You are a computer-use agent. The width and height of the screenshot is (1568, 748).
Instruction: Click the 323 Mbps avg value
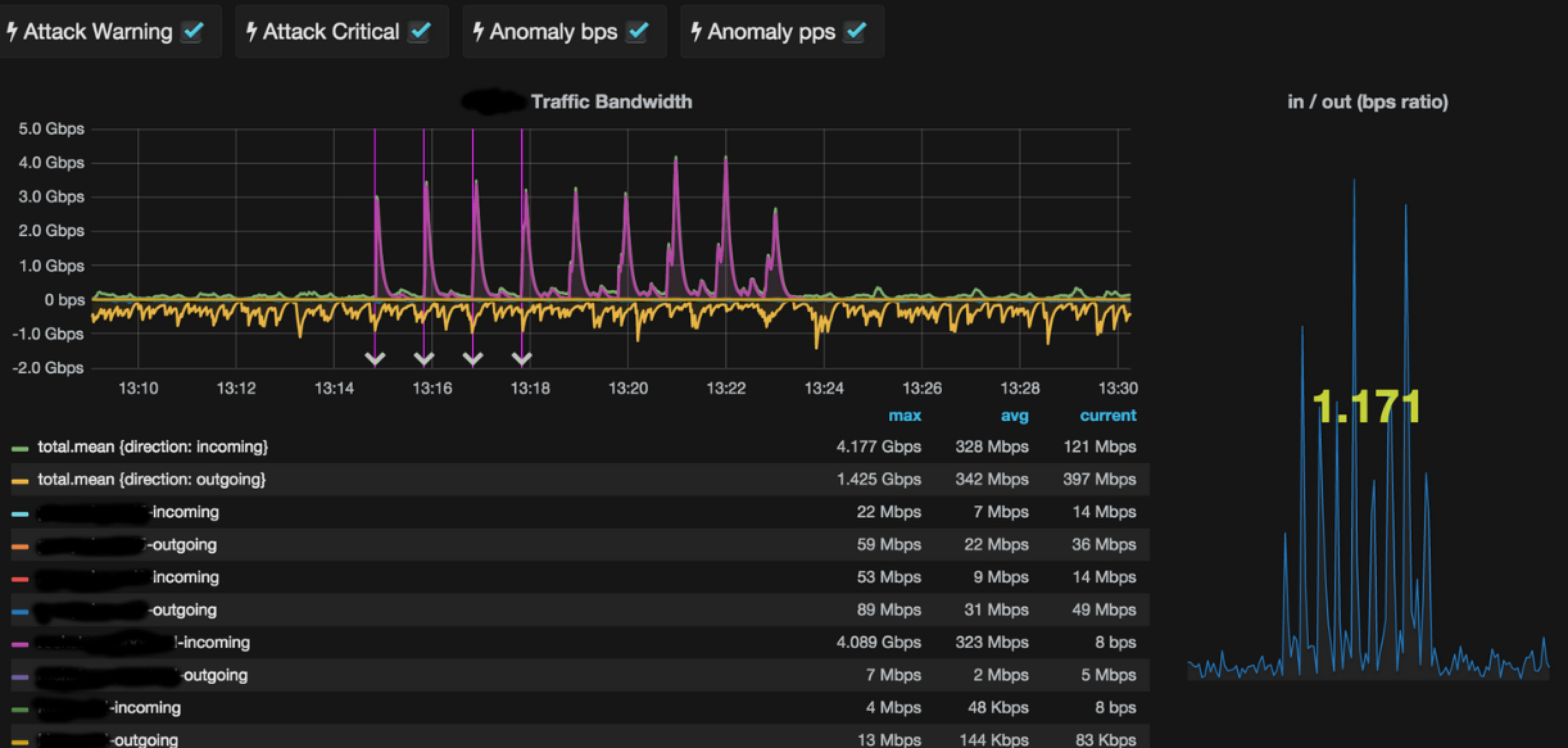tap(992, 642)
